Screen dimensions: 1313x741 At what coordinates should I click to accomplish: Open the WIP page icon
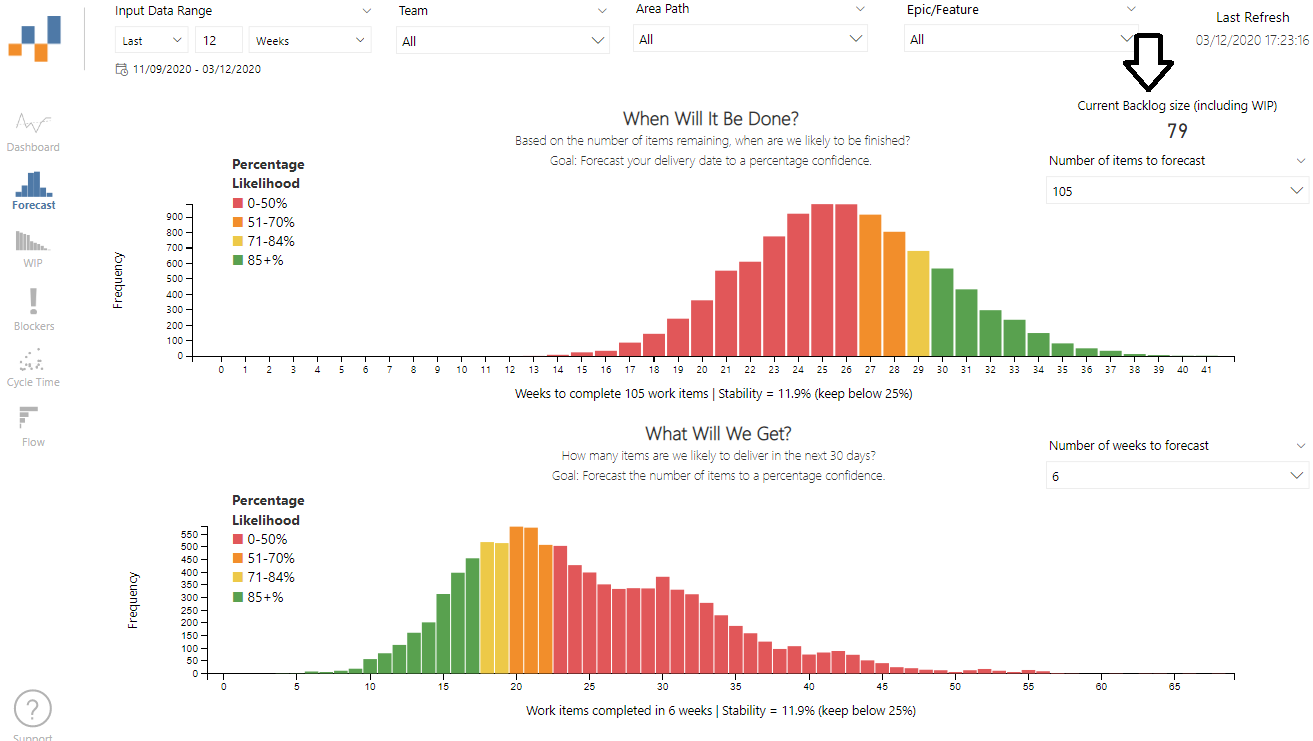coord(33,248)
